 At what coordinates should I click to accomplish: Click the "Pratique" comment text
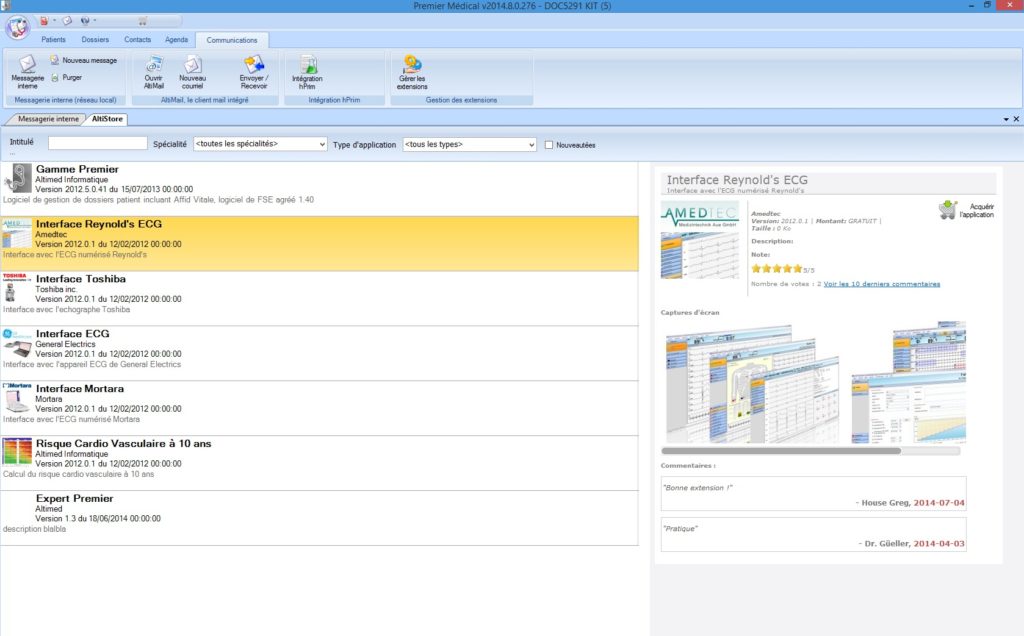point(680,528)
